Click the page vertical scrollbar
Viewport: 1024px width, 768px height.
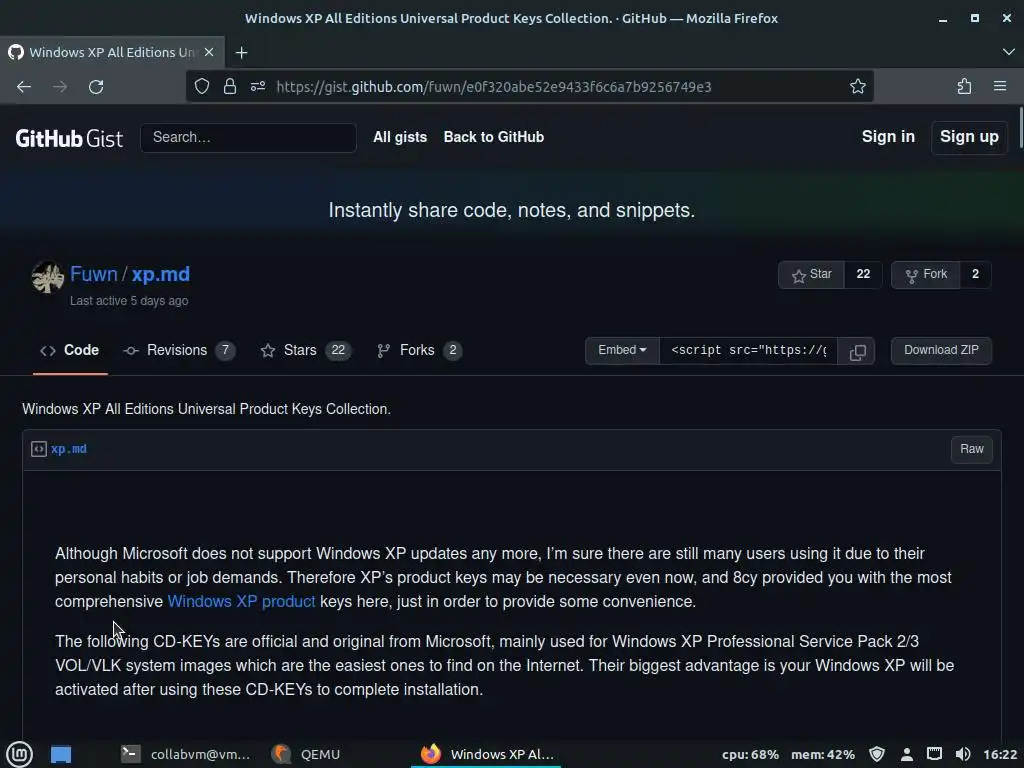point(1020,128)
